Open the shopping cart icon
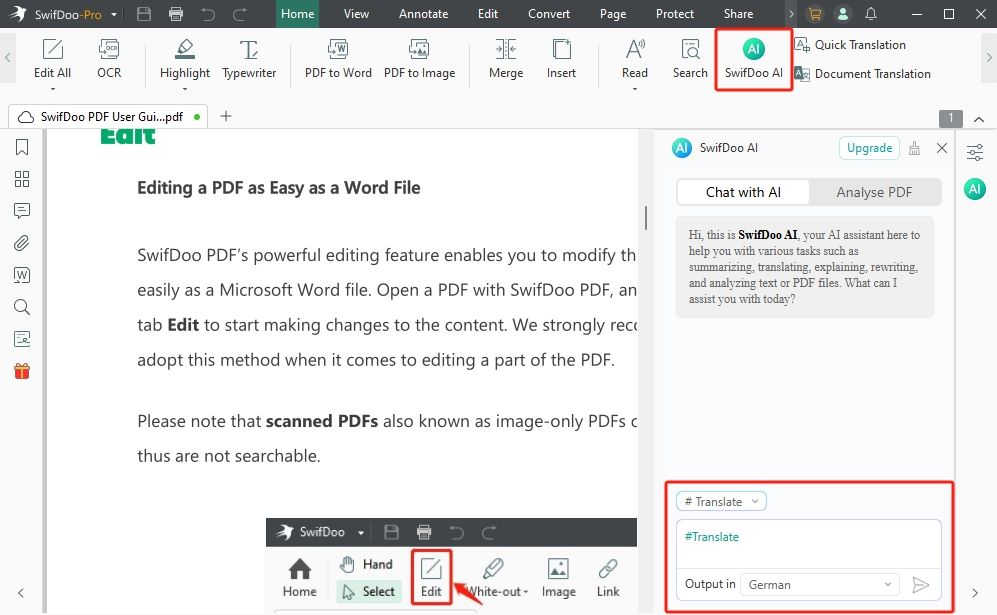 click(x=815, y=14)
